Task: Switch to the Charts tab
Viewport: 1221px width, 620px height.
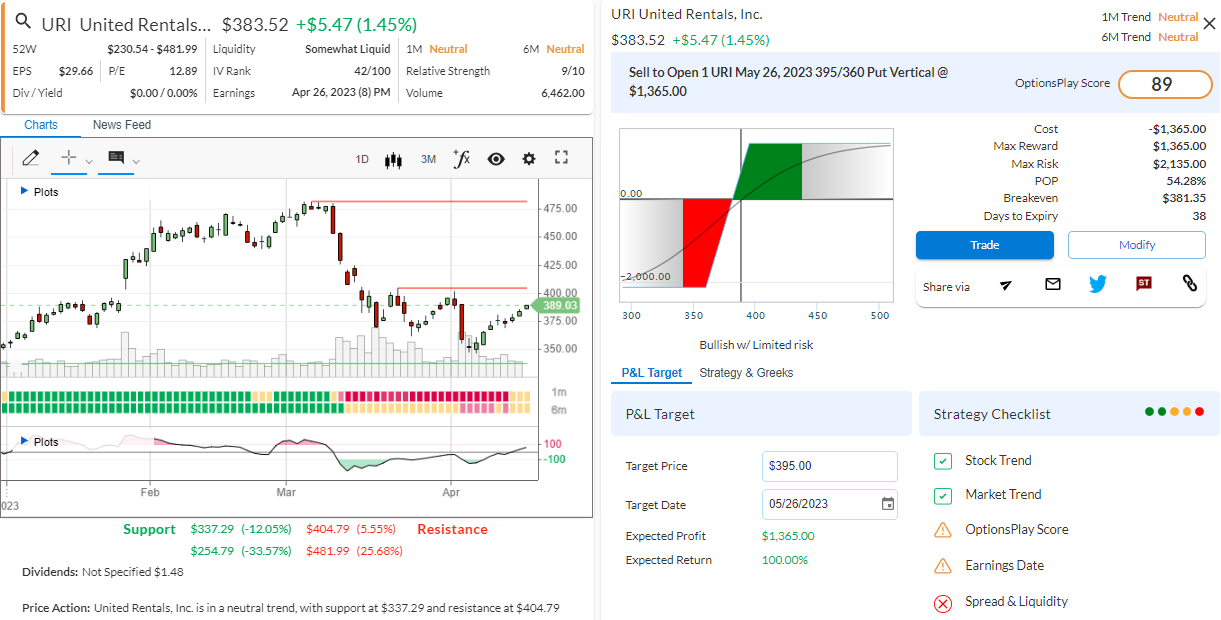Action: coord(41,125)
